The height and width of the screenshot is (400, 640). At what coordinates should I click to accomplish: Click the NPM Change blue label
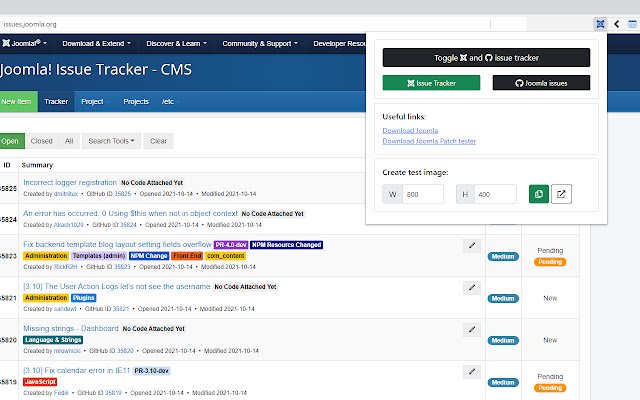pyautogui.click(x=149, y=256)
